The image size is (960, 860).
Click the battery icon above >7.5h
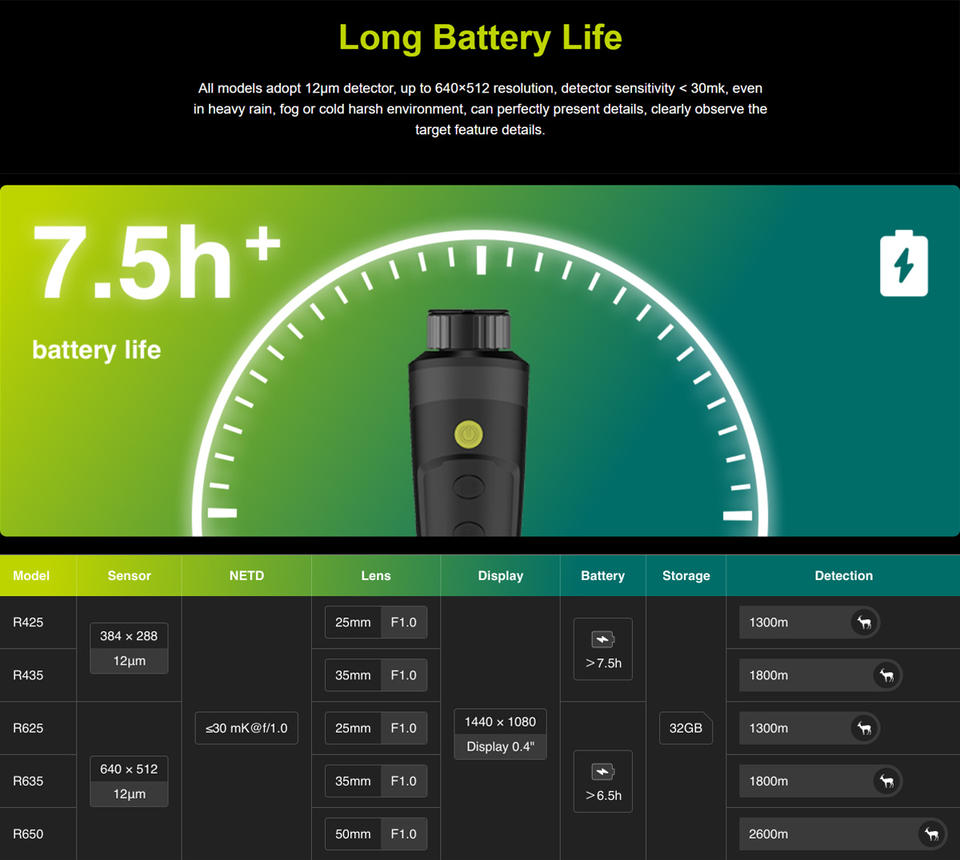tap(603, 640)
